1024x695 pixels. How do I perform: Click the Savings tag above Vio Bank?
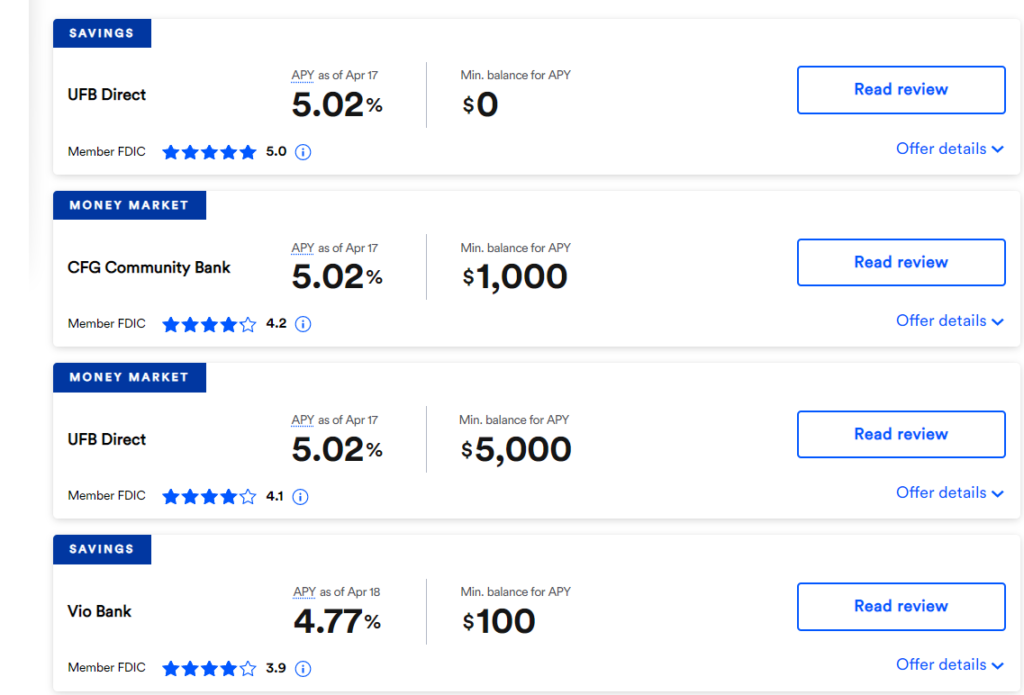(102, 549)
